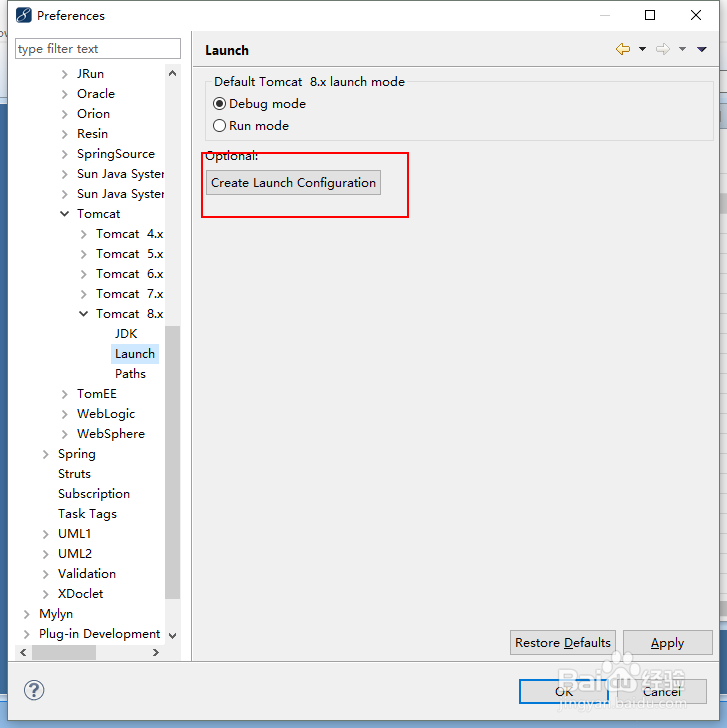727x728 pixels.
Task: Expand the Spring tree node
Action: coord(45,454)
